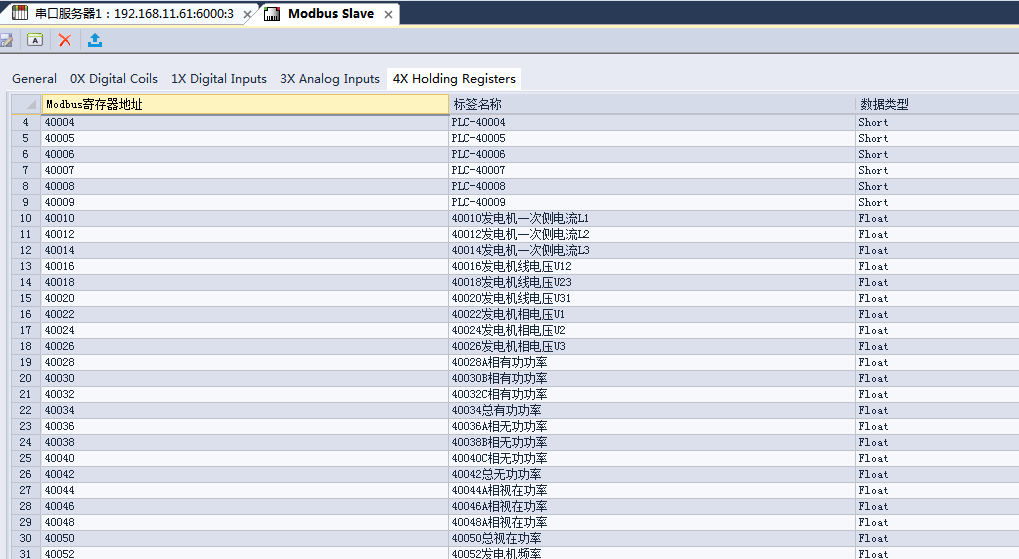1019x559 pixels.
Task: Sort by 标签名称 column header
Action: [652, 104]
